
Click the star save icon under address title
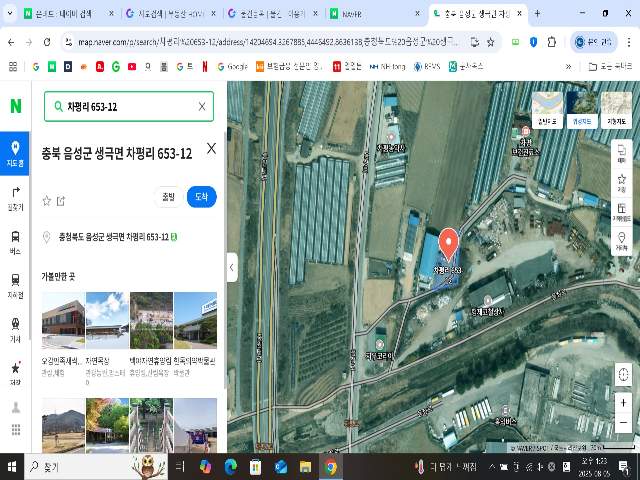[x=46, y=200]
